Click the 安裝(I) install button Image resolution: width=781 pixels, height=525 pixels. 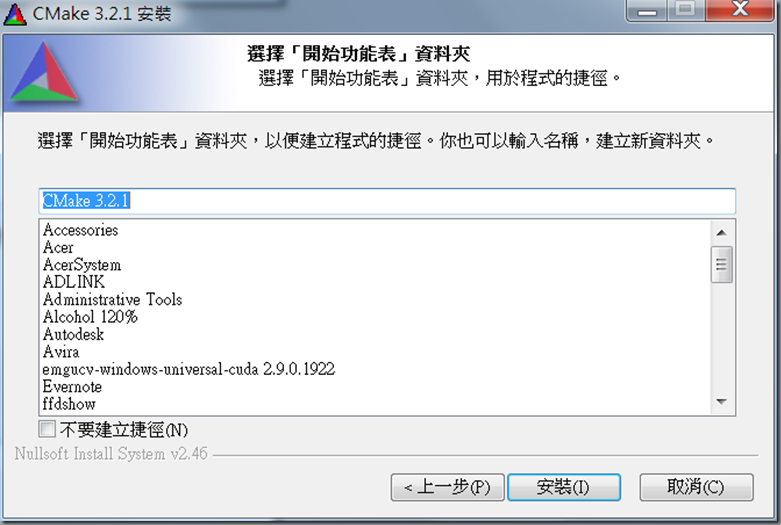564,487
